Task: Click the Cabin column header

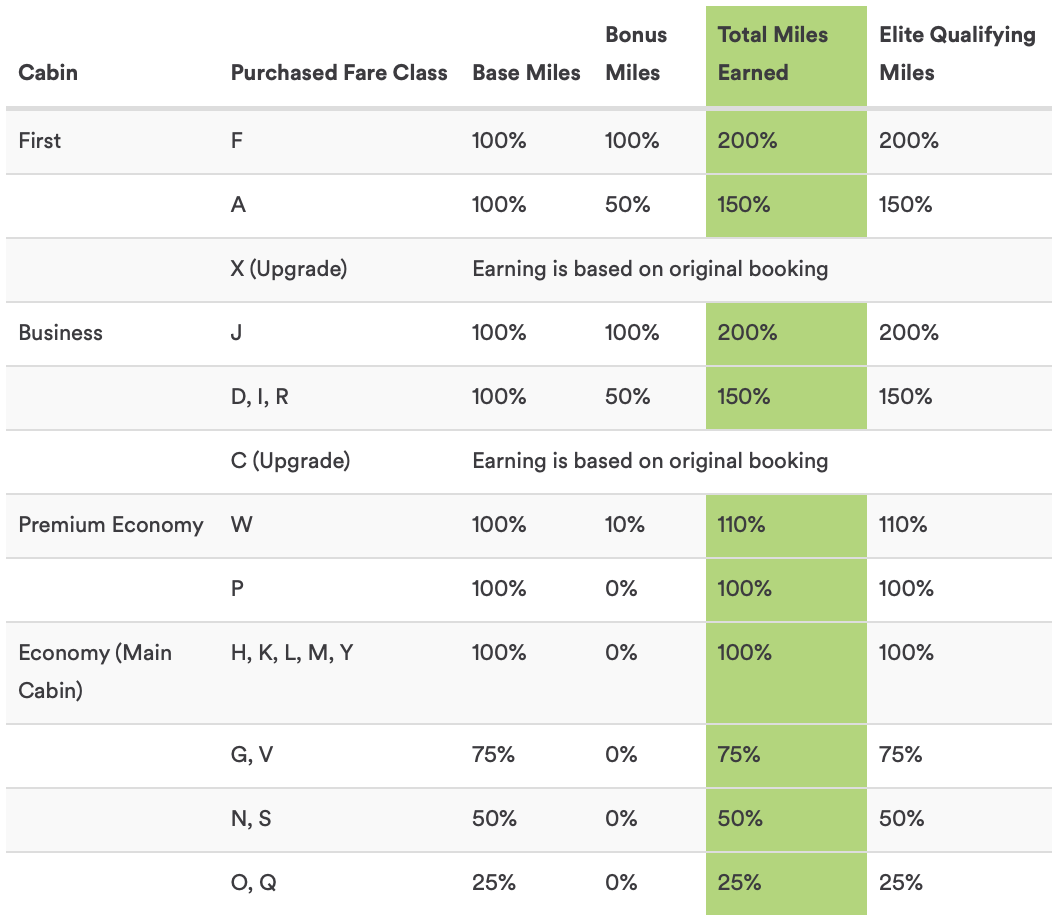Action: pyautogui.click(x=48, y=73)
